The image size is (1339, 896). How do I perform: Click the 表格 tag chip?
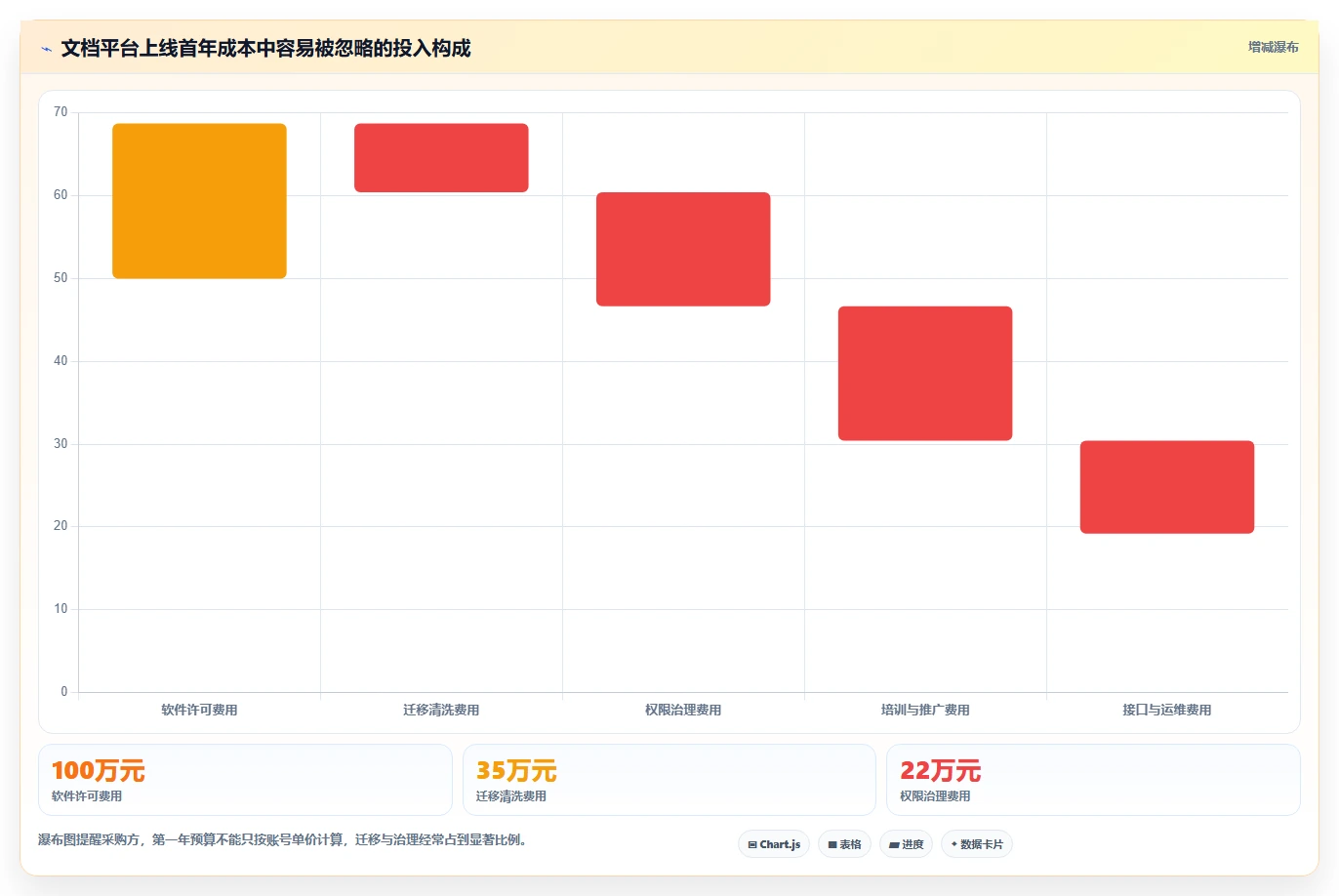(x=844, y=844)
